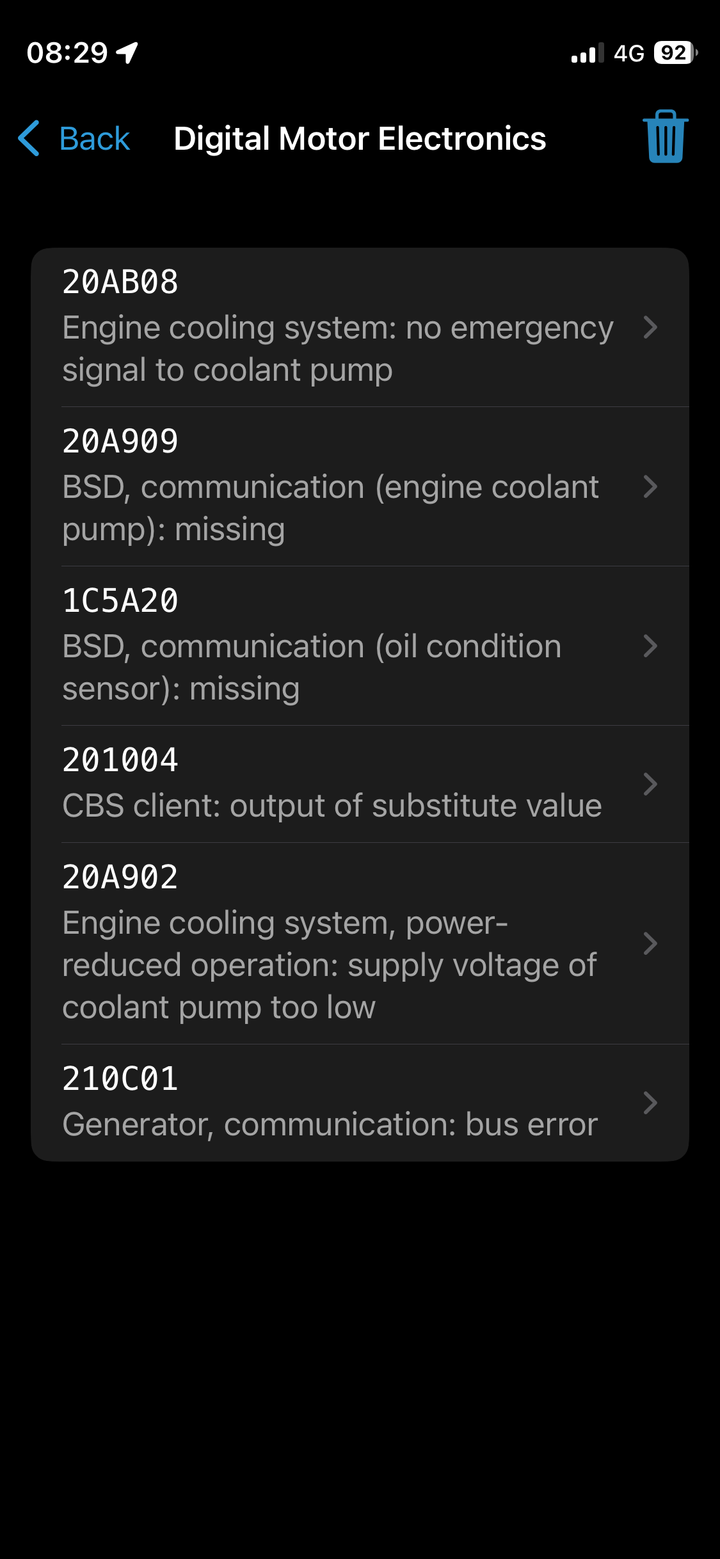
Task: Expand fault 20A909 using its chevron
Action: 650,486
